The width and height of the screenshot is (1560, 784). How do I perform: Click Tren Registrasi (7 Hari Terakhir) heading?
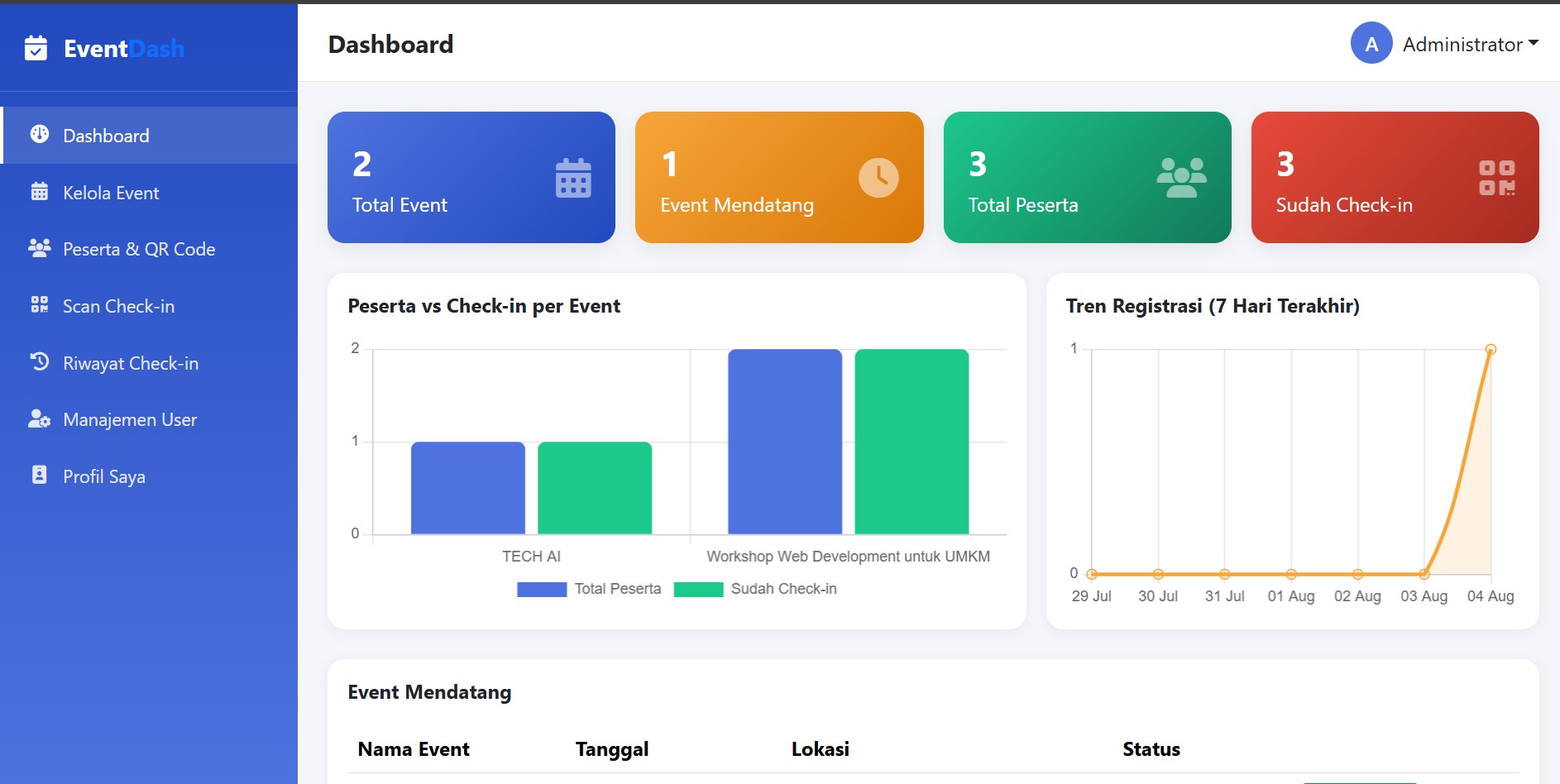click(1213, 306)
